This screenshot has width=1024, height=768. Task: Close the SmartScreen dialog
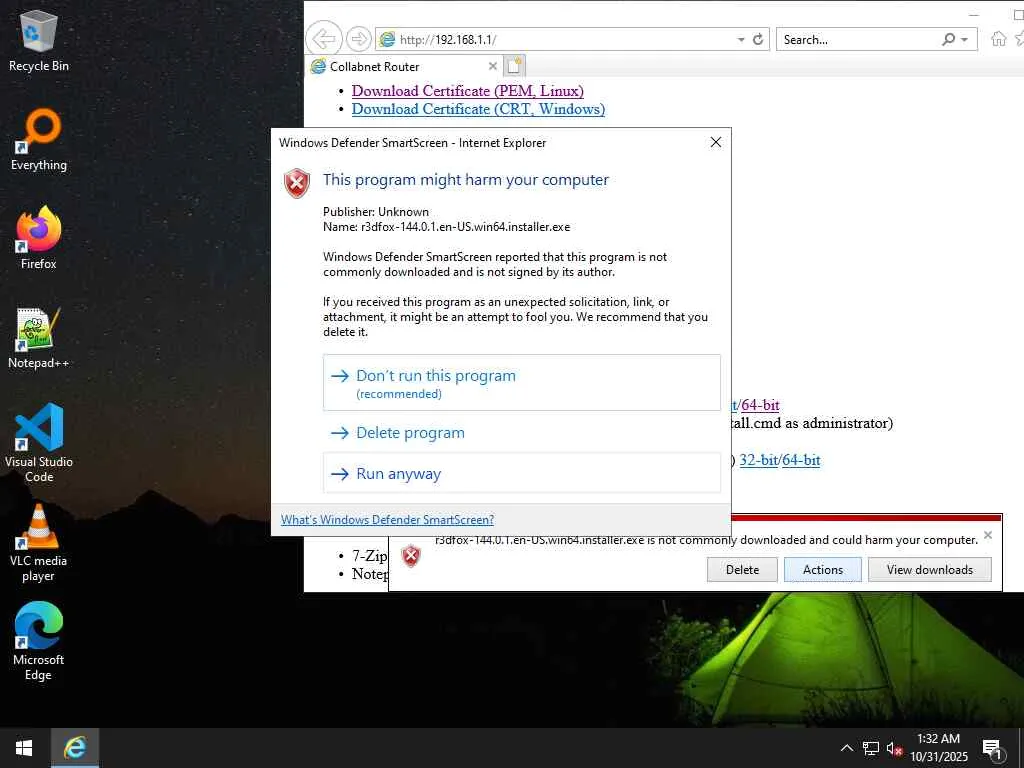click(x=716, y=142)
